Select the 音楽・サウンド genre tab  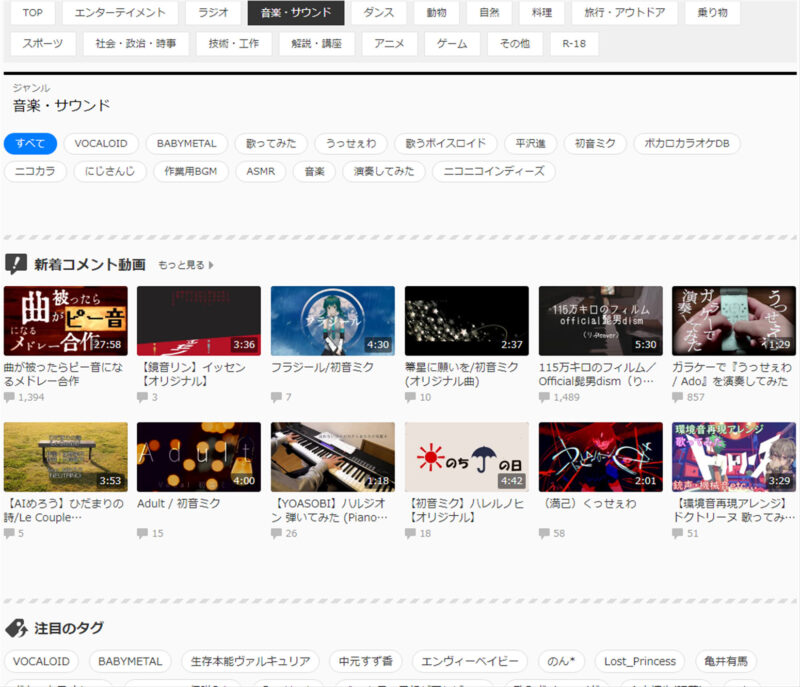pyautogui.click(x=296, y=13)
